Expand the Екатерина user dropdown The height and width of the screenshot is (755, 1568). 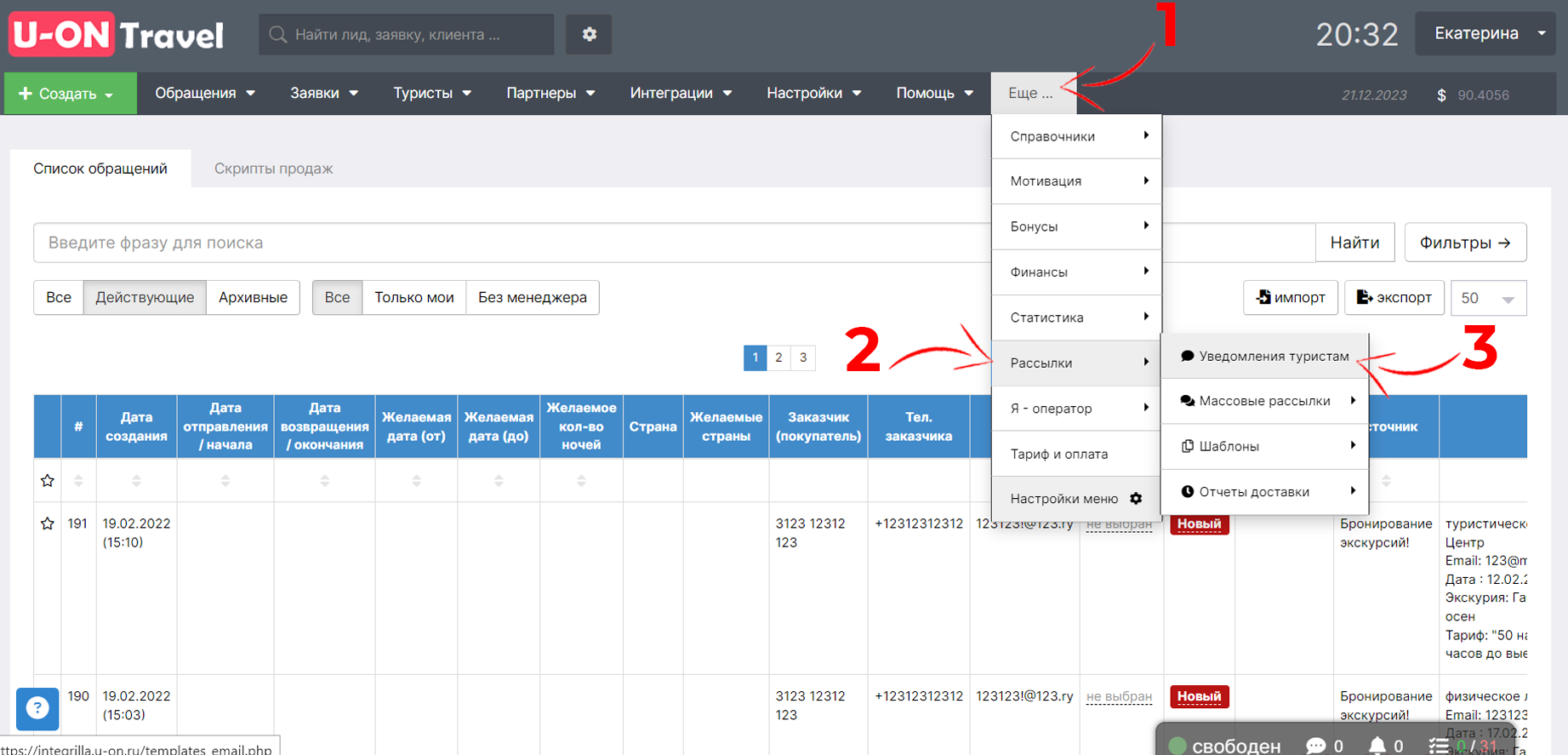[x=1485, y=33]
